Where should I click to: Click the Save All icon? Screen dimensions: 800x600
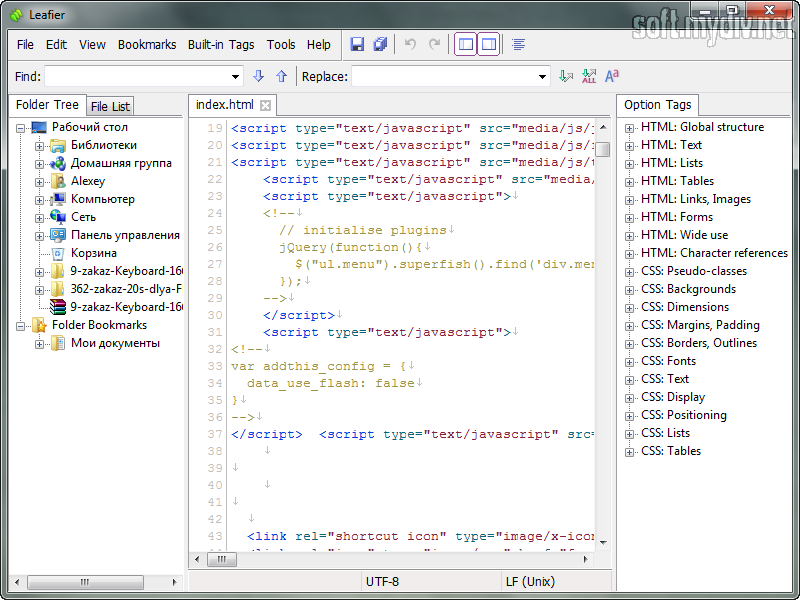380,44
